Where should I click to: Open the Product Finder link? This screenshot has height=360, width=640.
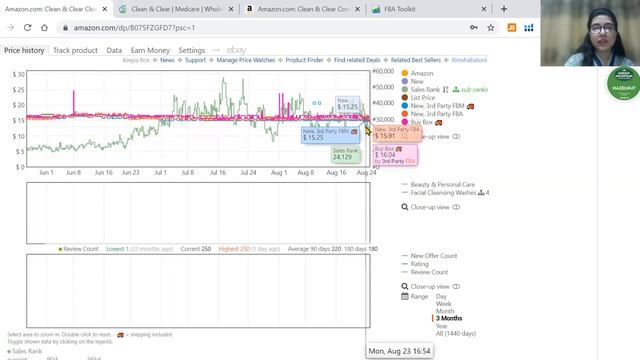point(304,60)
